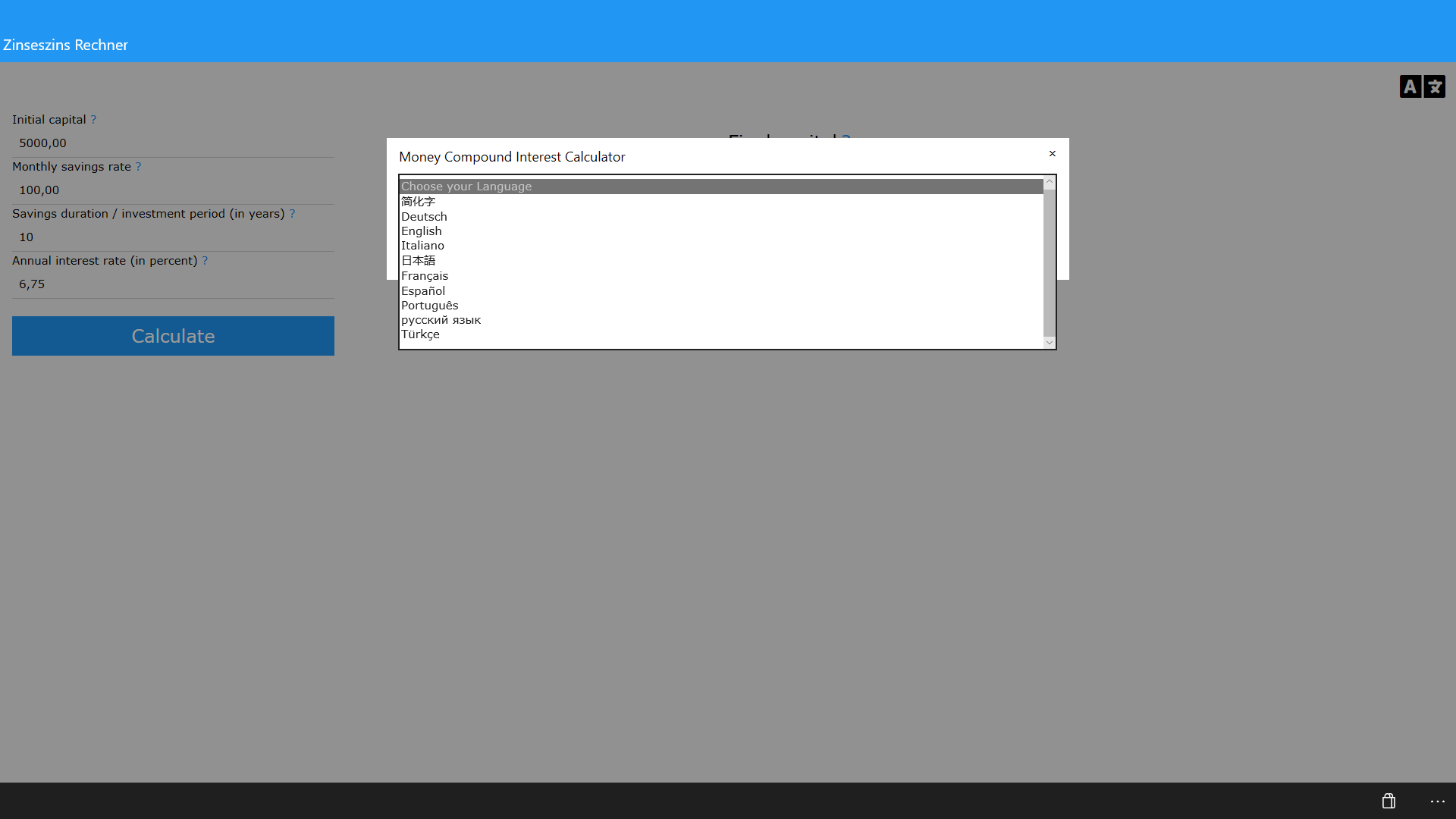Select English from language list
Image resolution: width=1456 pixels, height=819 pixels.
point(421,231)
